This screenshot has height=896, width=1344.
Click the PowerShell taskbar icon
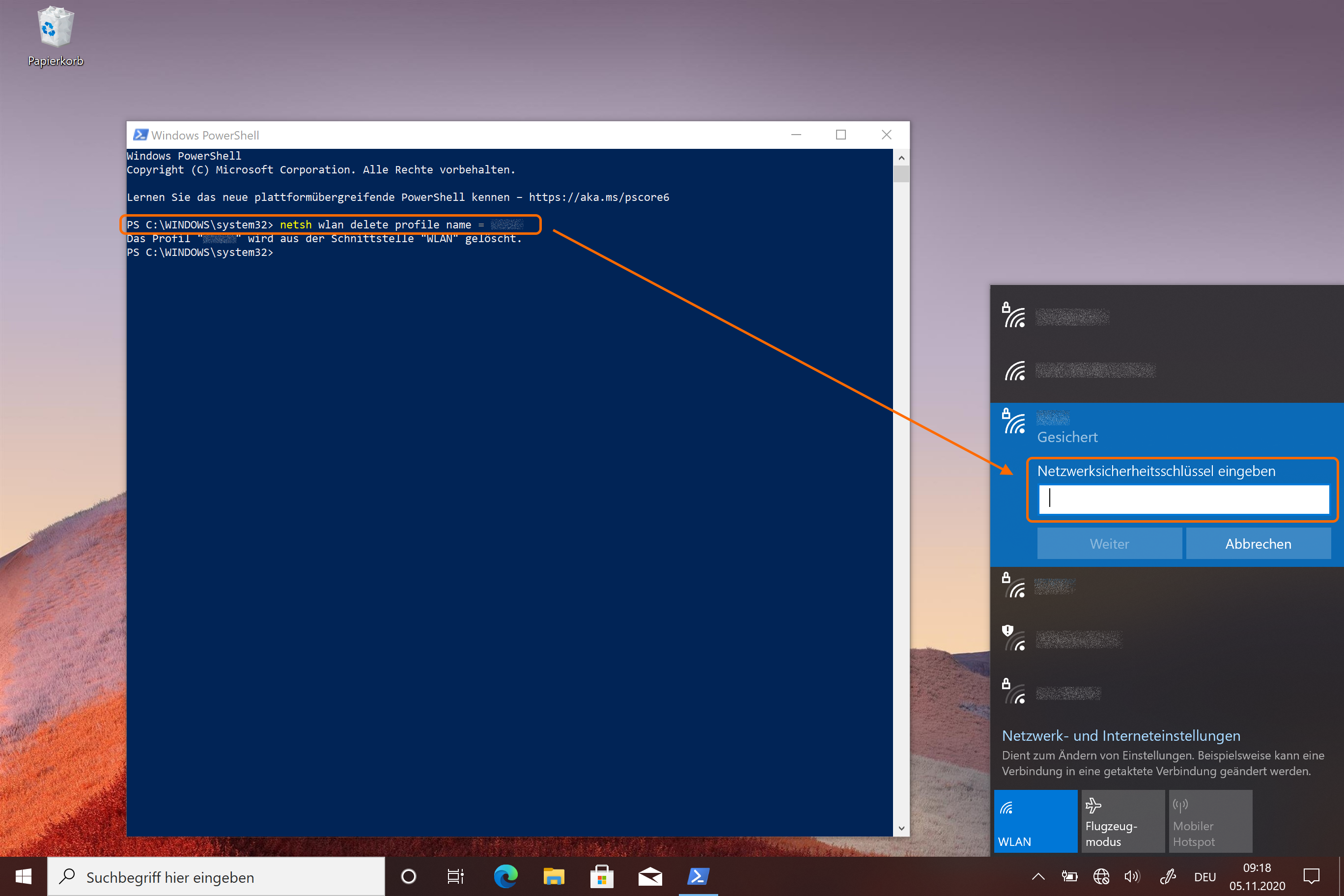pos(698,876)
